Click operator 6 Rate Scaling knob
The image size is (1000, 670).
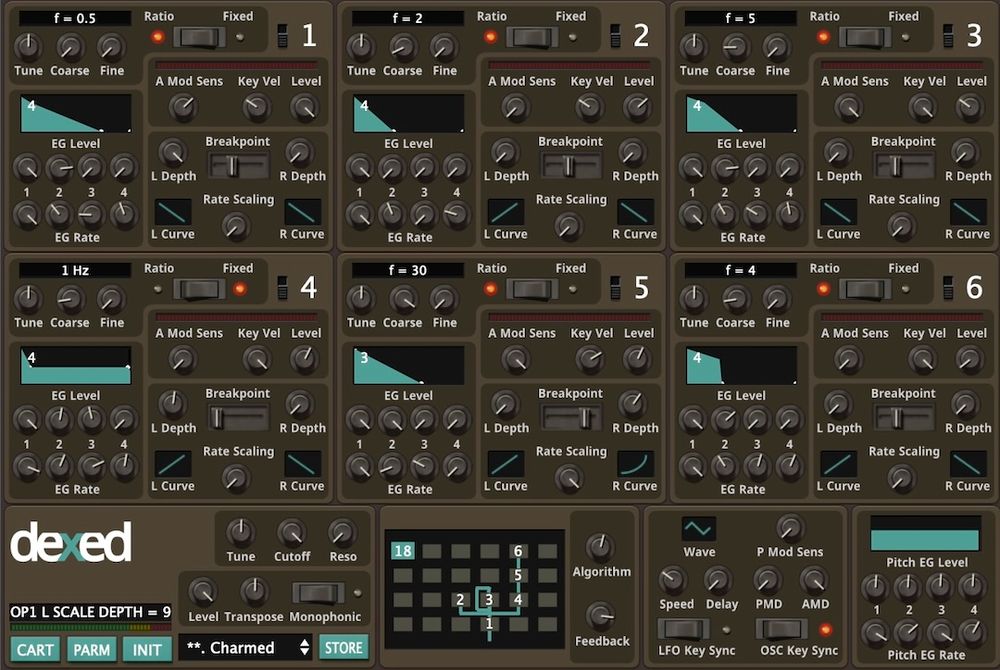[901, 478]
